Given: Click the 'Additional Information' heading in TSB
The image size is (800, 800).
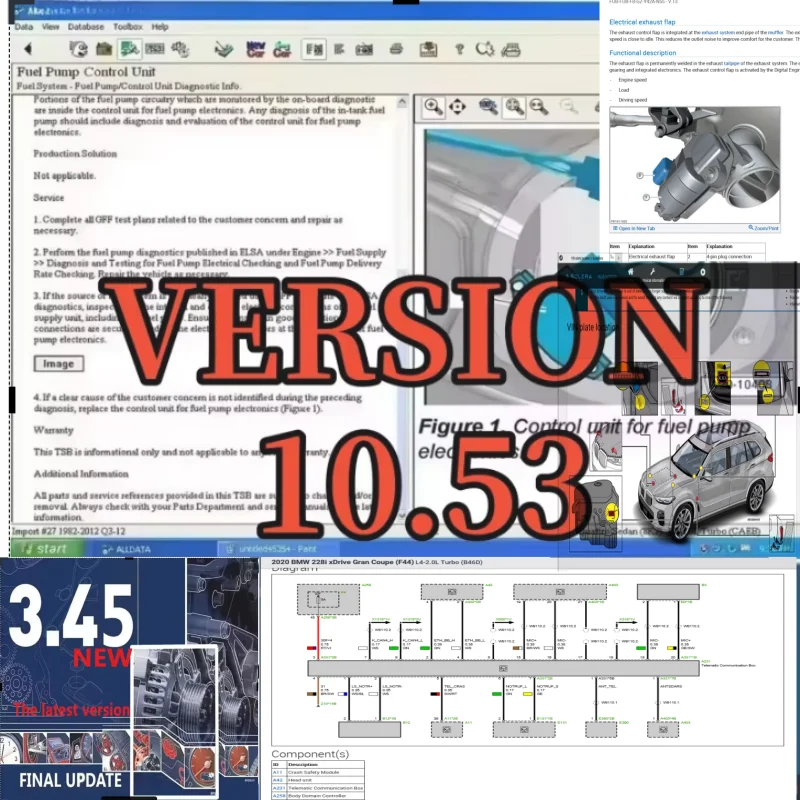Looking at the screenshot, I should pos(81,474).
